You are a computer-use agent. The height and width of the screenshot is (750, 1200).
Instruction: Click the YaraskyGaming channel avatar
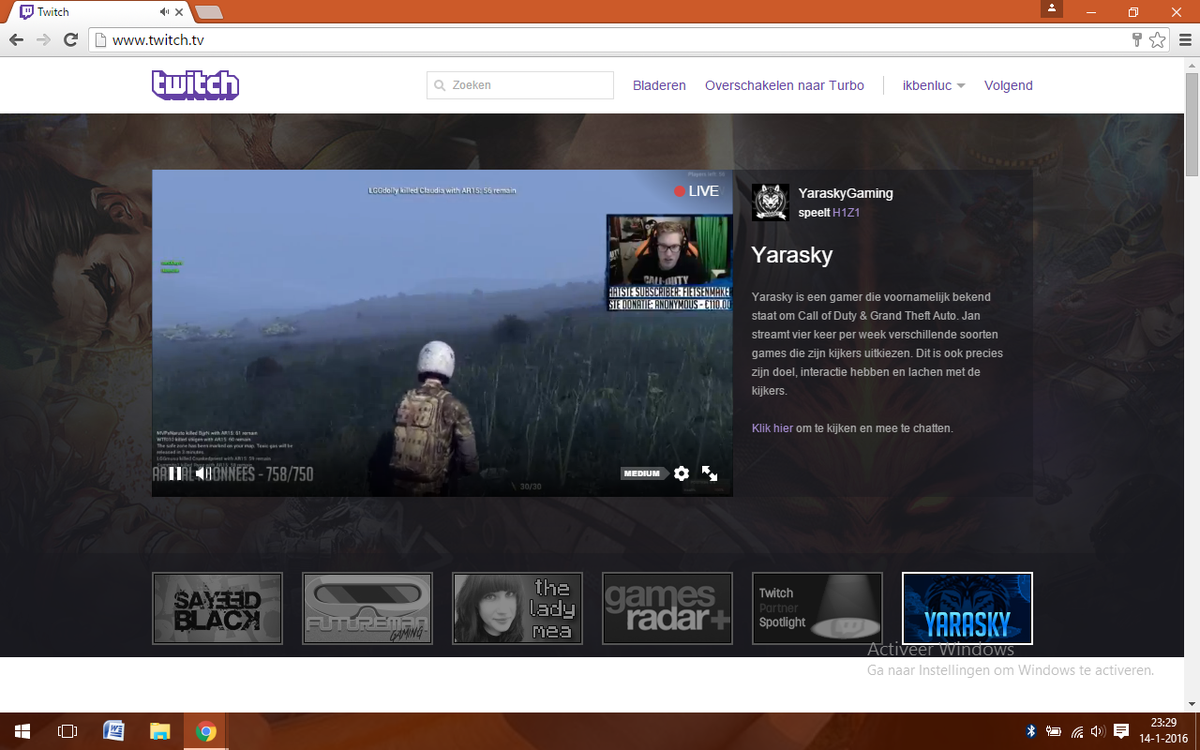769,202
